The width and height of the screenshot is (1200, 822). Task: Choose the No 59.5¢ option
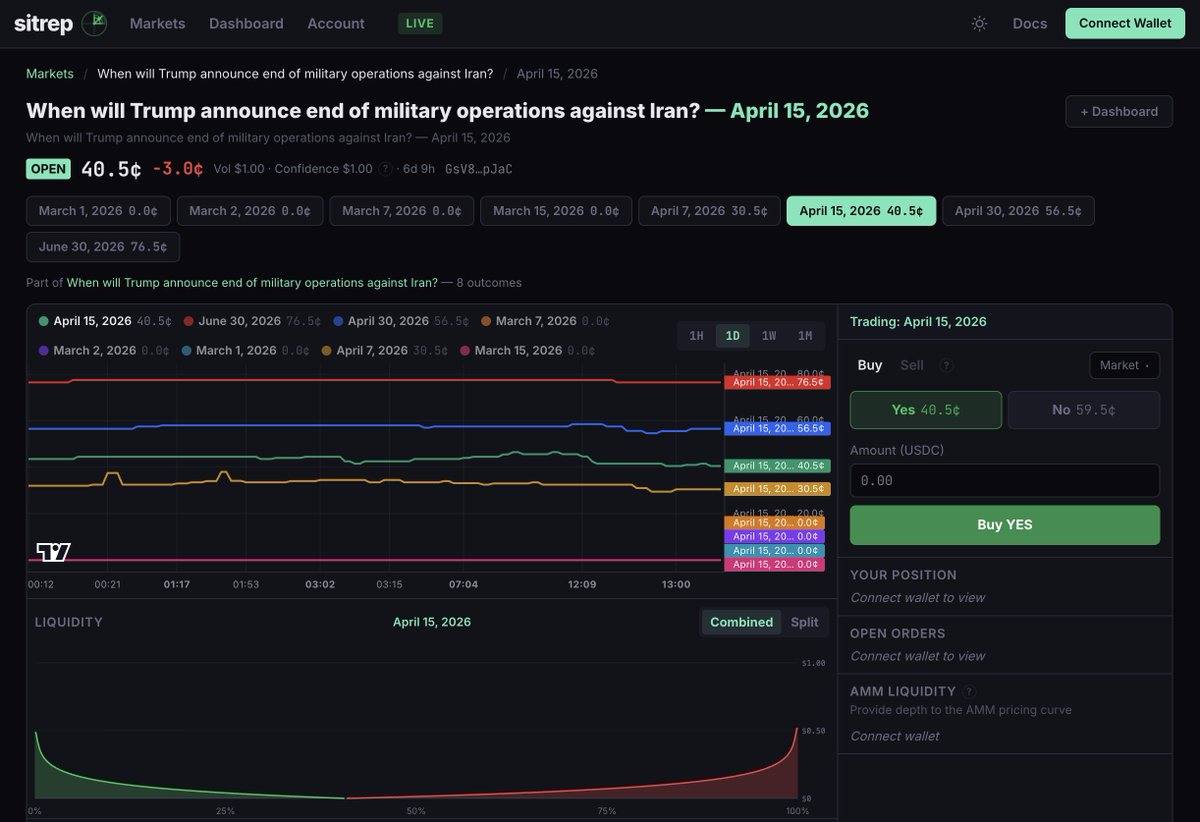1084,410
